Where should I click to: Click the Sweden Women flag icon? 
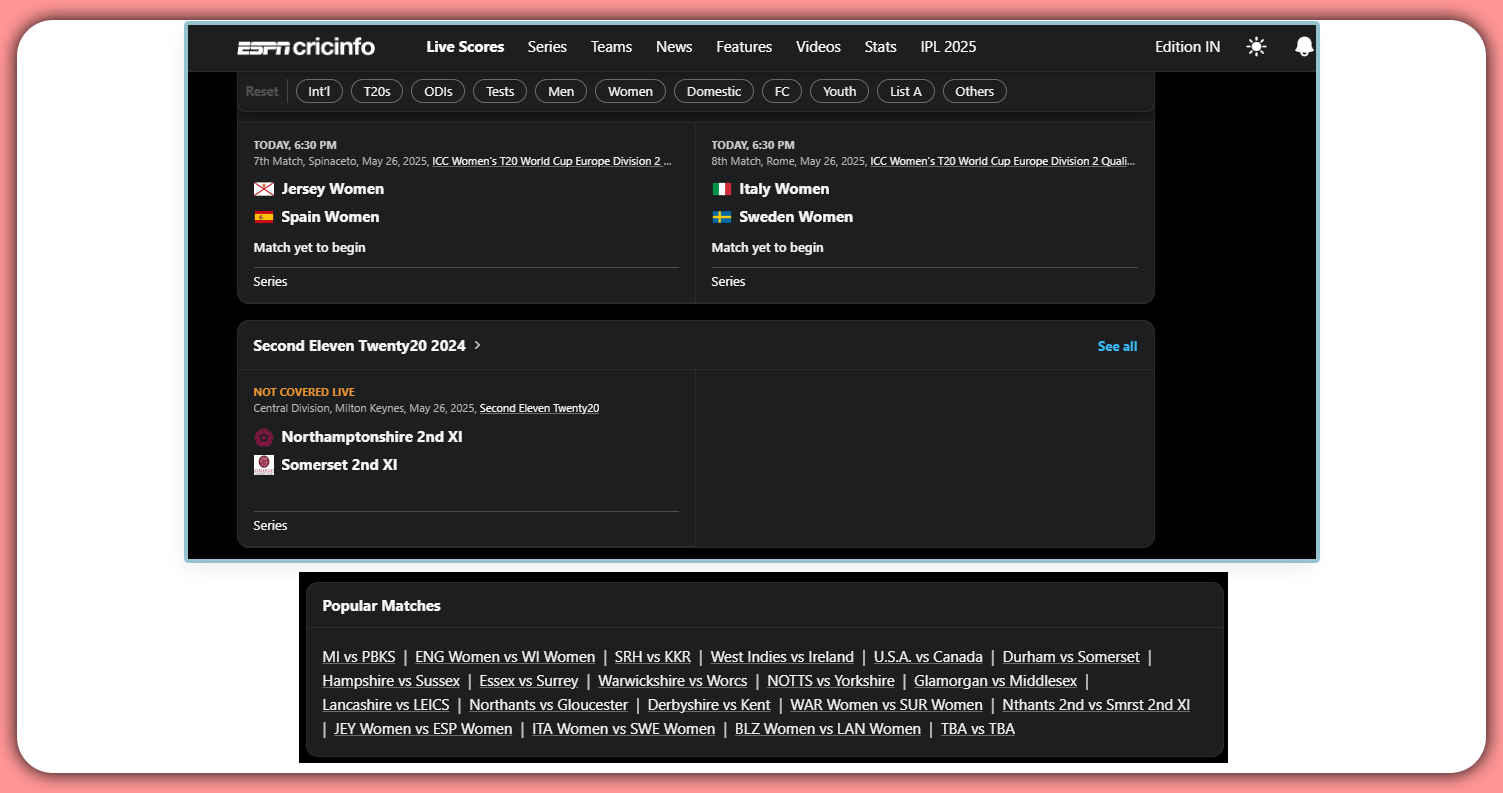pyautogui.click(x=722, y=217)
